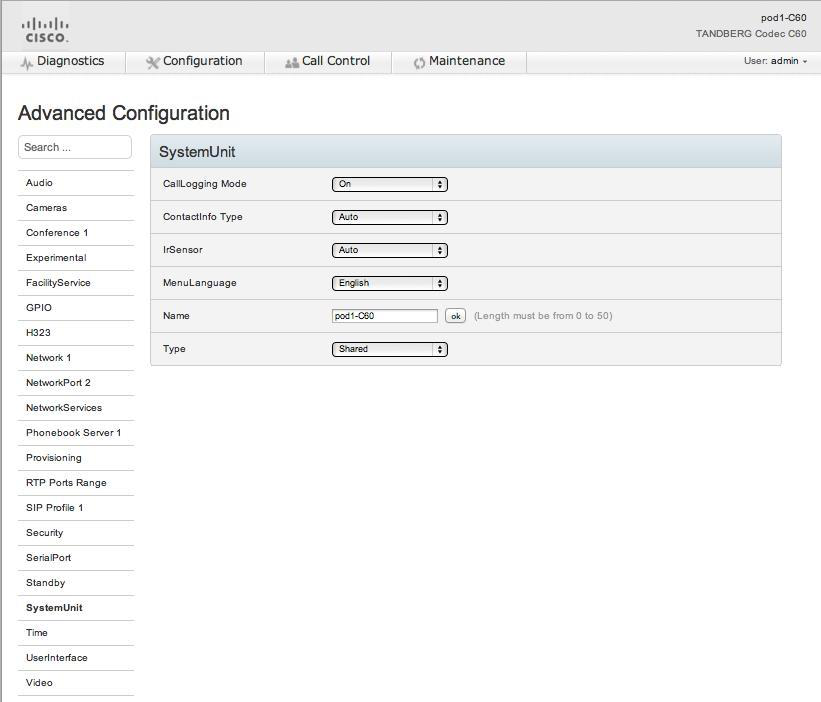Select Provisioning in the sidebar
This screenshot has height=702, width=821.
76,458
